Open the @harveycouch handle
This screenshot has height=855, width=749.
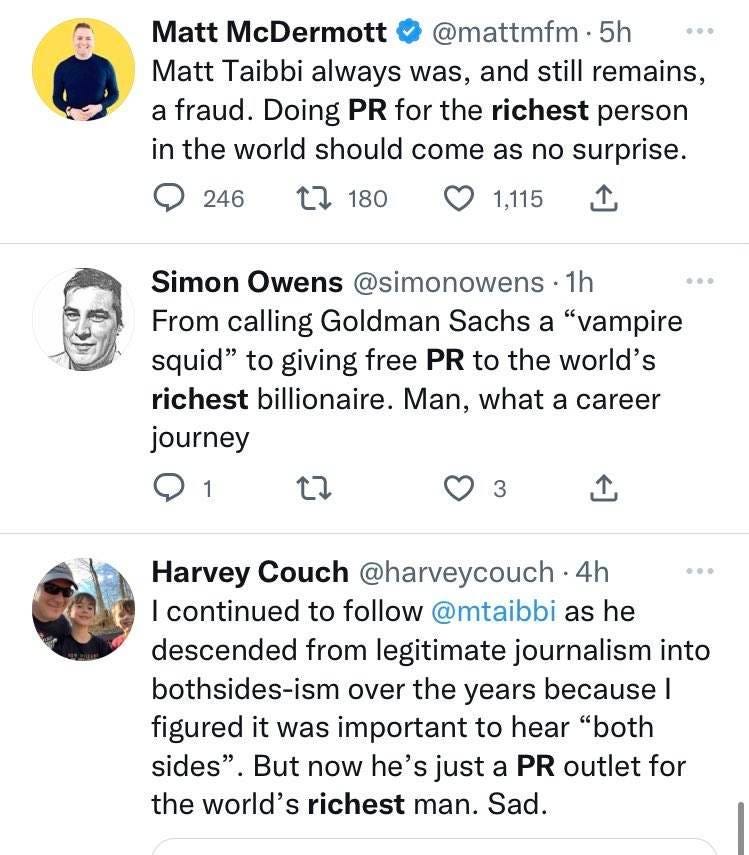point(456,572)
